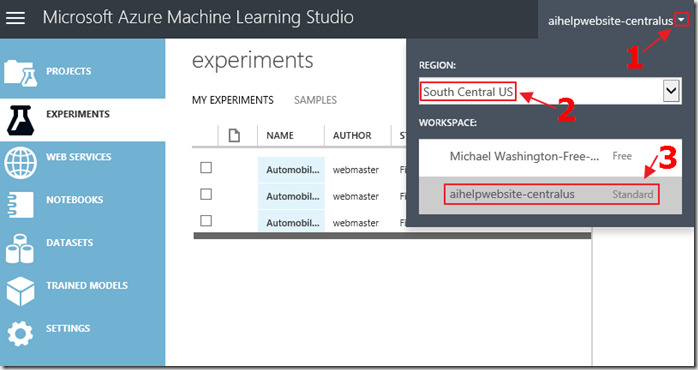
Task: Open WEB SERVICES in the sidebar
Action: [79, 157]
